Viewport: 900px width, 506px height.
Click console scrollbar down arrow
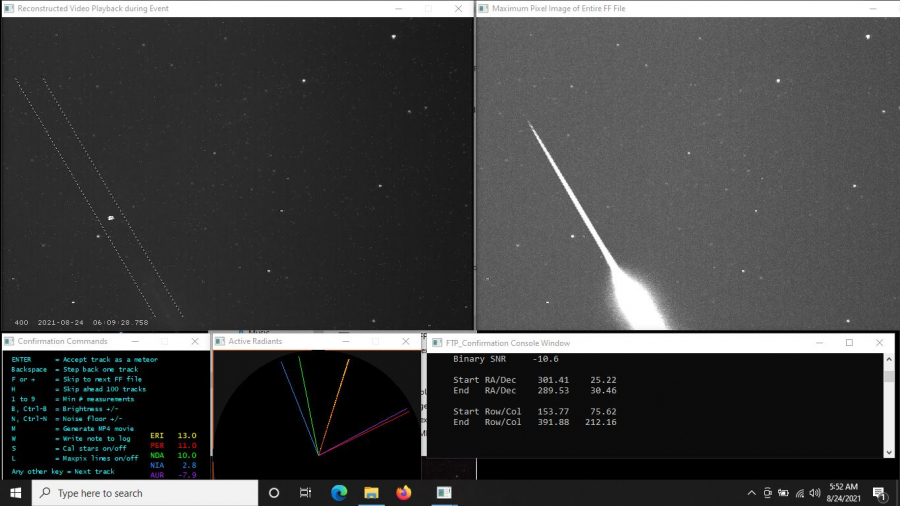(x=889, y=453)
